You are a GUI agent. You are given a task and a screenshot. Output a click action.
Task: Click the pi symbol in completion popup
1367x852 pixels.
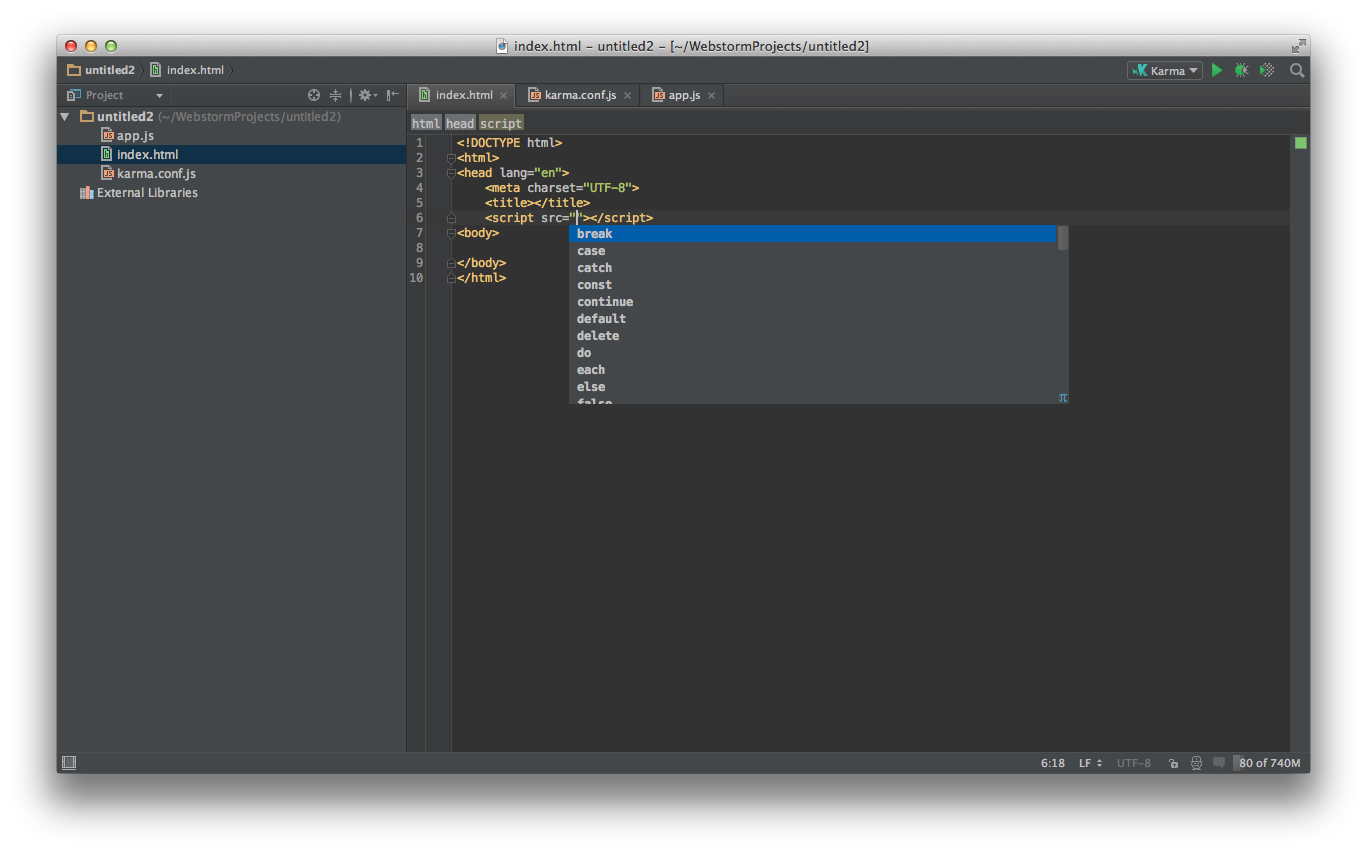(1063, 397)
